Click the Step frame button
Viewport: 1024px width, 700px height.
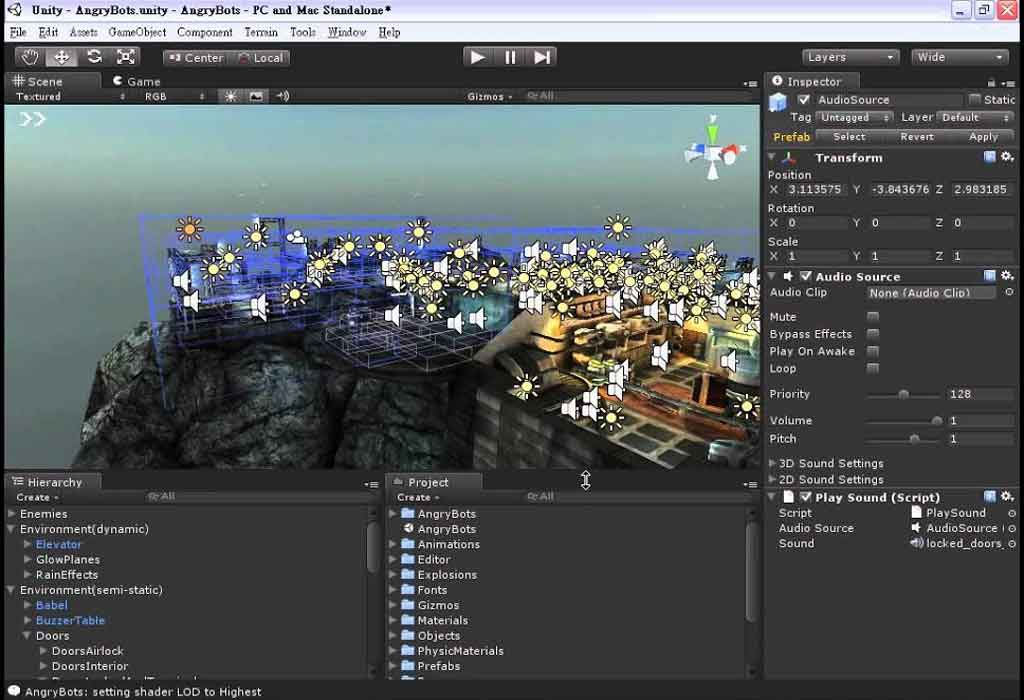coord(542,57)
